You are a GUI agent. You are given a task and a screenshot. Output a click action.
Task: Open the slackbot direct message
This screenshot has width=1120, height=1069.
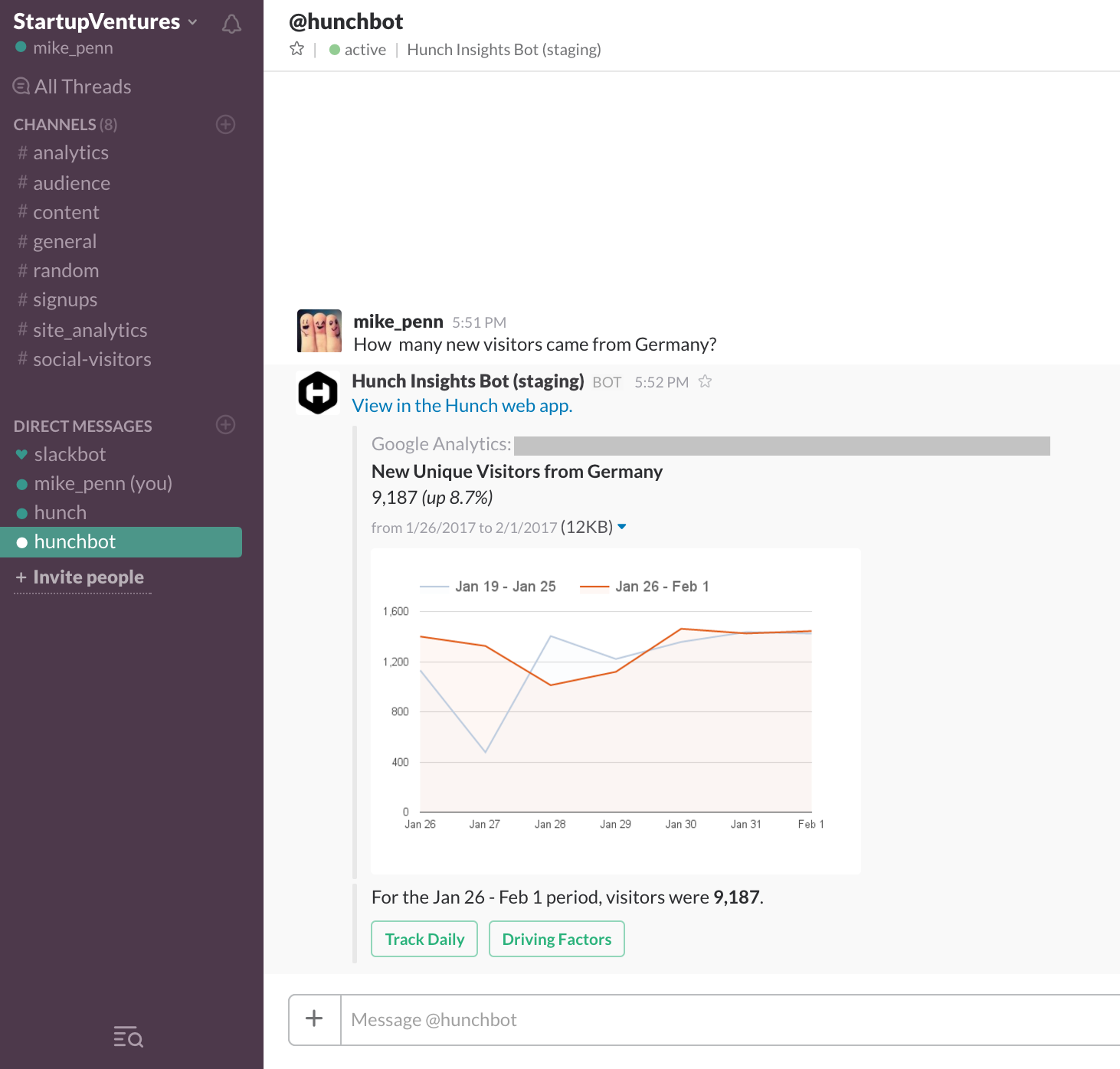70,455
